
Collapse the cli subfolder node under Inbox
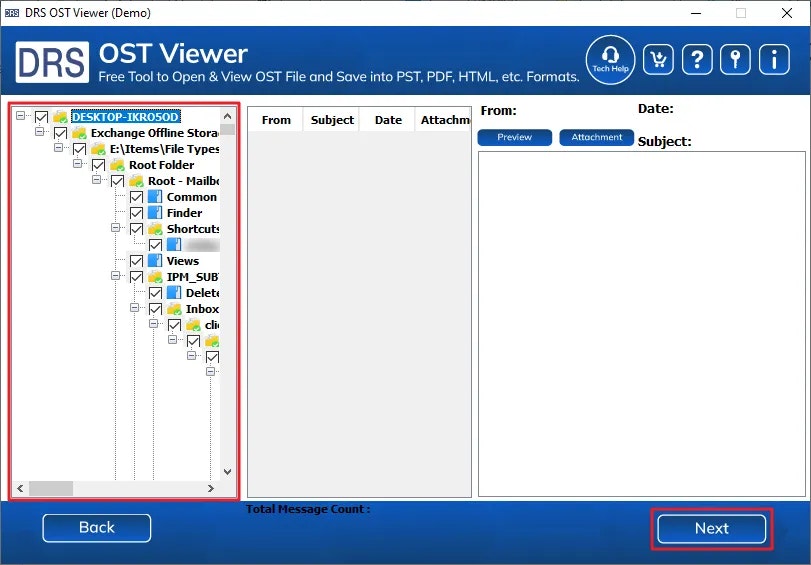pos(154,323)
